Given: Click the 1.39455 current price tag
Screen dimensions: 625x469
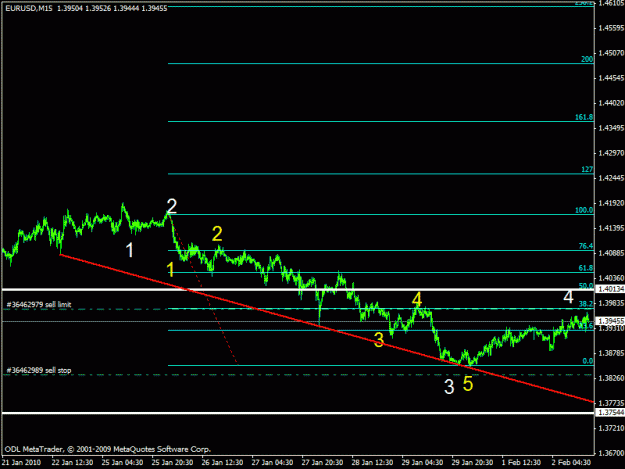Looking at the screenshot, I should (x=610, y=321).
